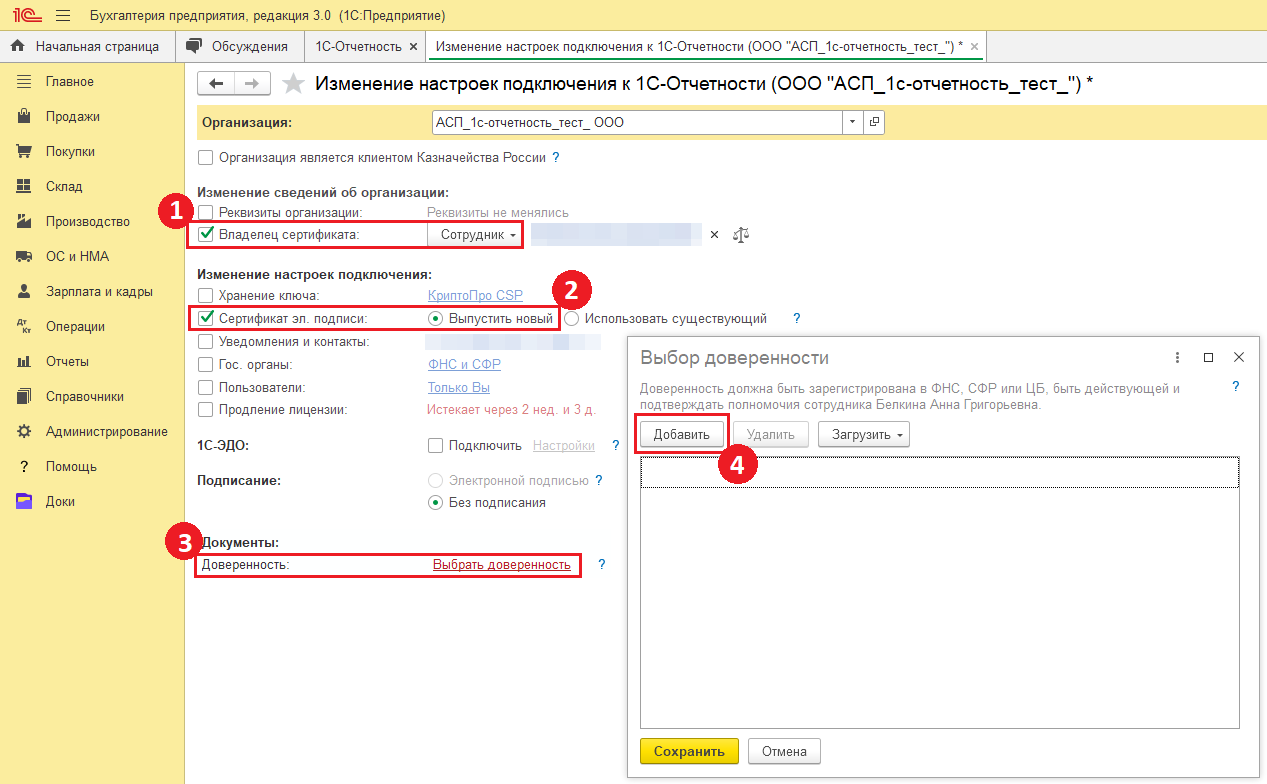
Task: Open the Сотрудник owner type dropdown
Action: (x=475, y=234)
